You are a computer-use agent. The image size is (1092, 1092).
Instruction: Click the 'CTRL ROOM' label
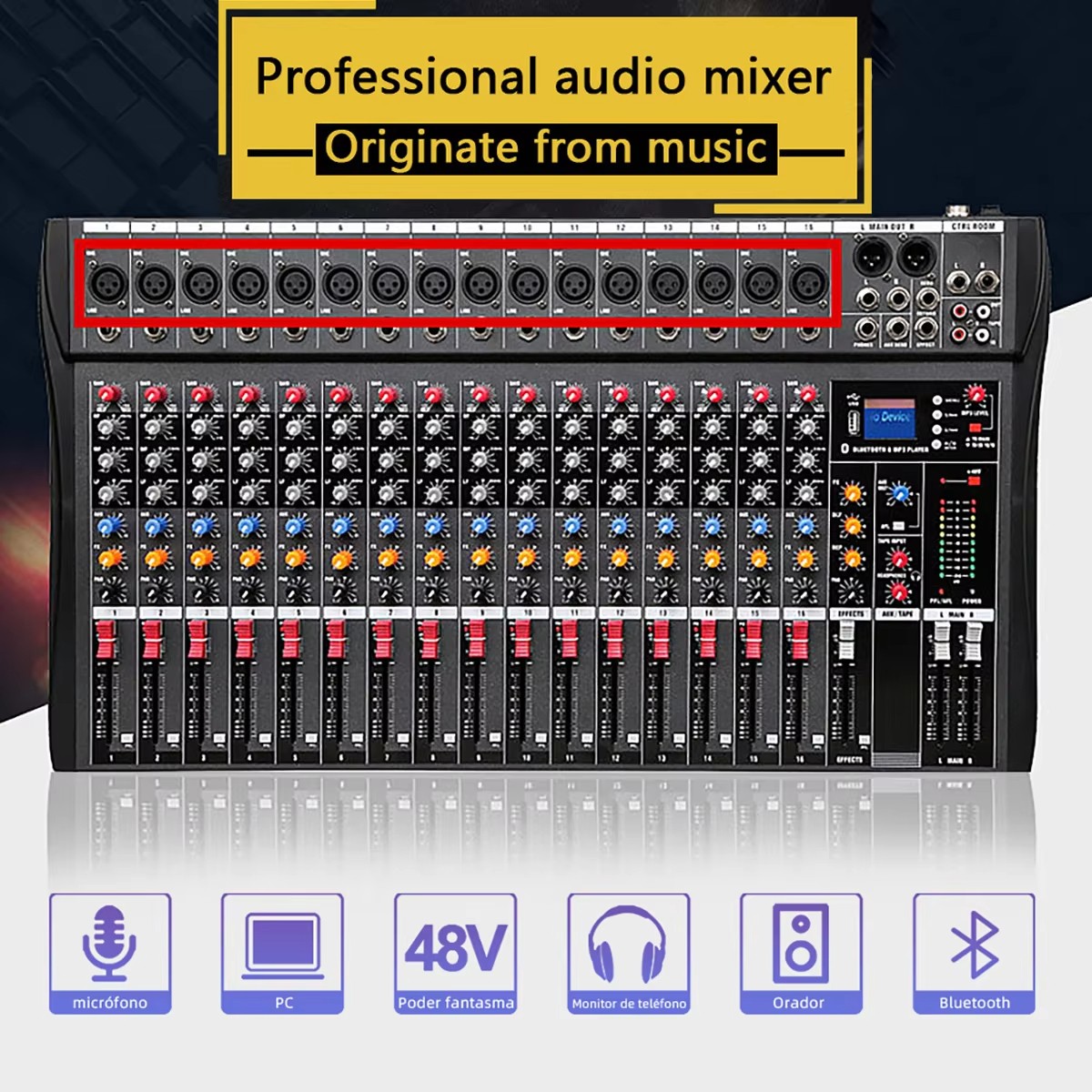(974, 226)
